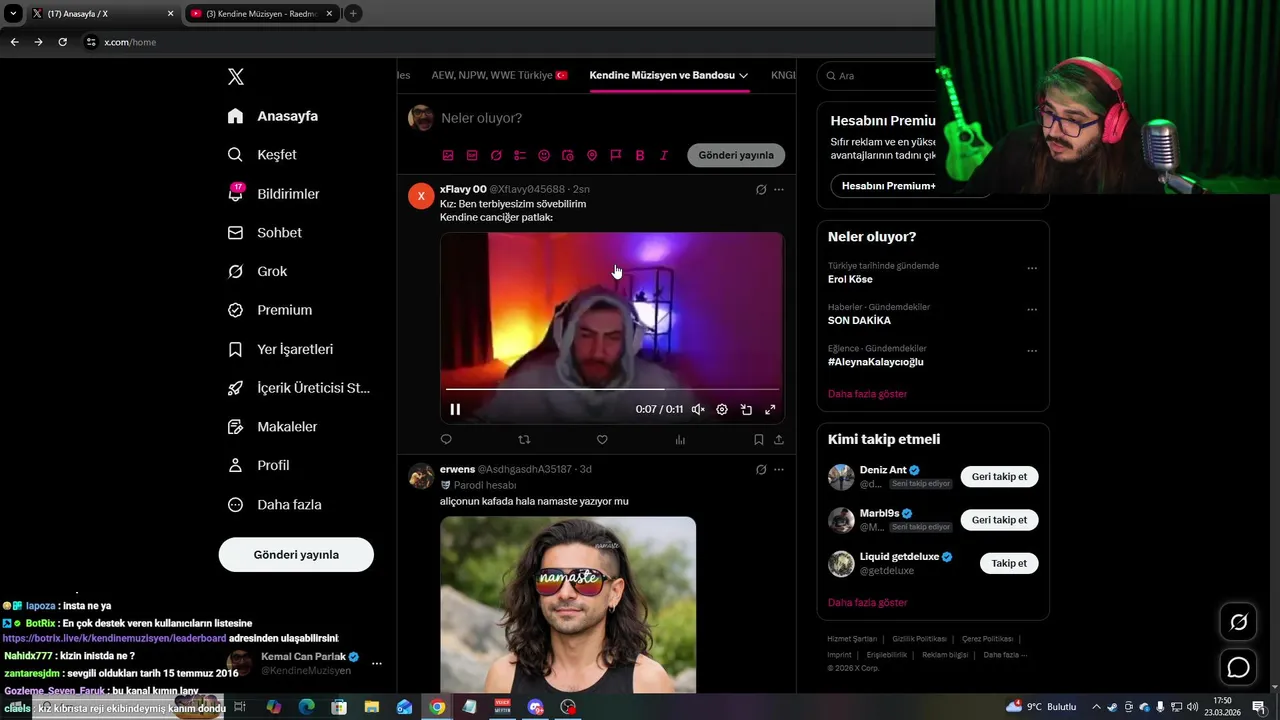Share the xFlavy OO post
This screenshot has height=720, width=1280.
click(x=779, y=439)
